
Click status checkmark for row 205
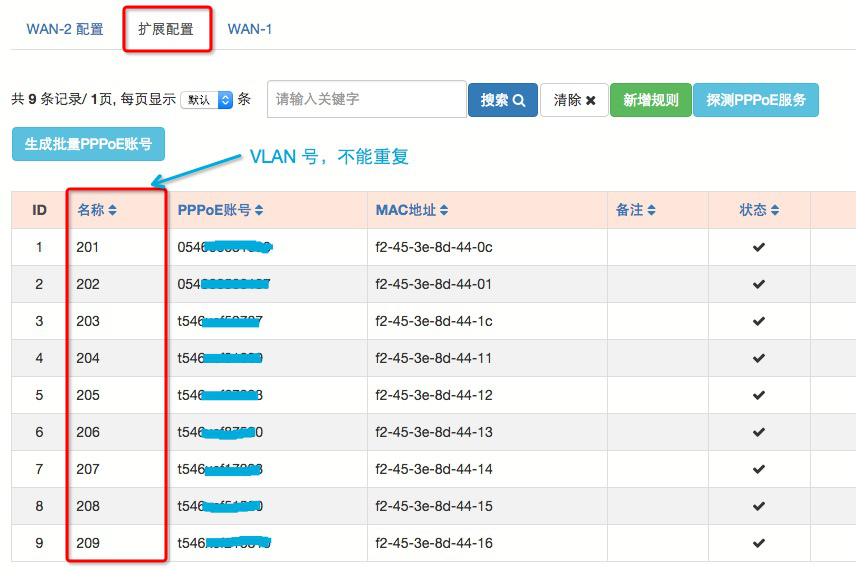click(x=759, y=395)
